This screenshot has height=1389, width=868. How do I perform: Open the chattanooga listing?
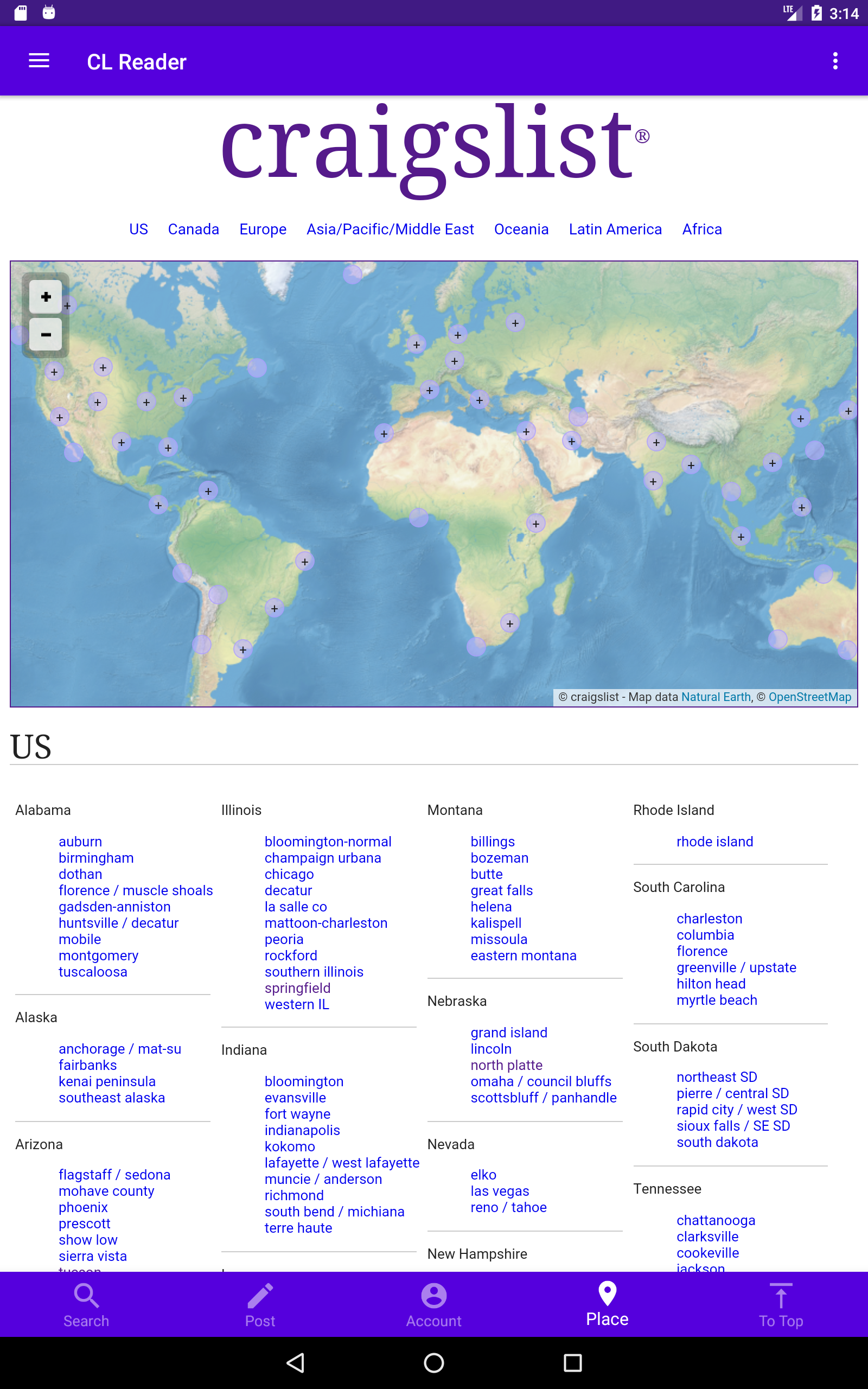click(716, 1220)
